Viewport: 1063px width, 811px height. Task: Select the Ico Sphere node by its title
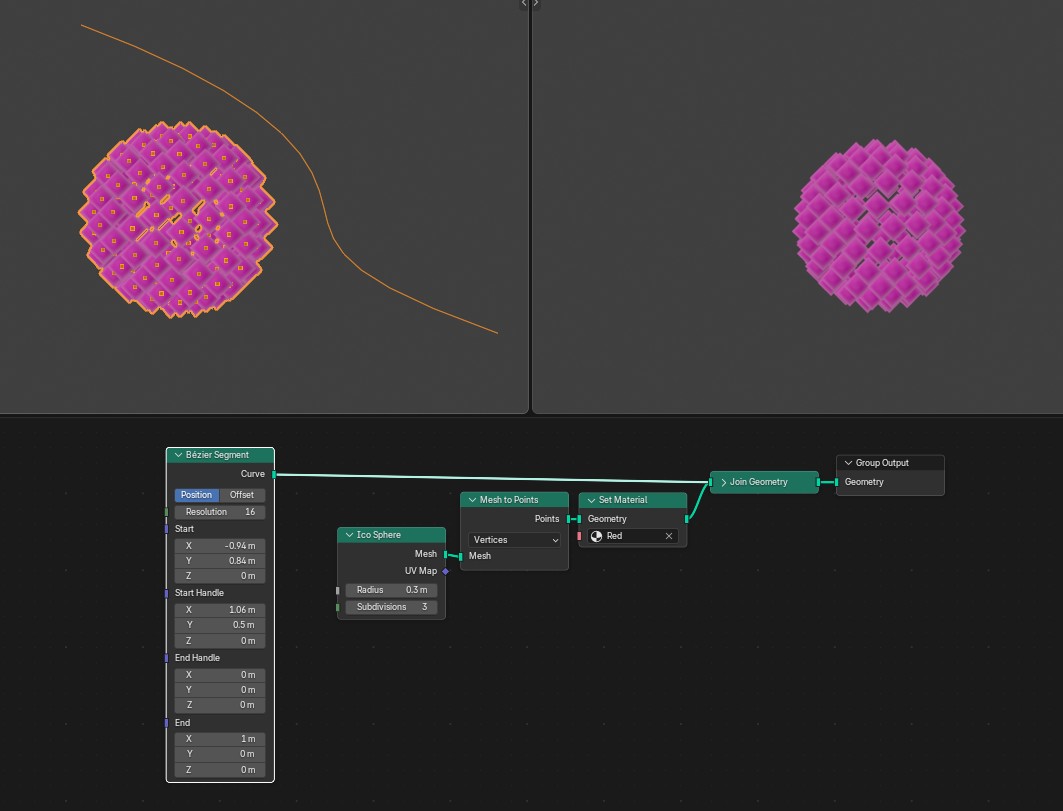tap(378, 535)
